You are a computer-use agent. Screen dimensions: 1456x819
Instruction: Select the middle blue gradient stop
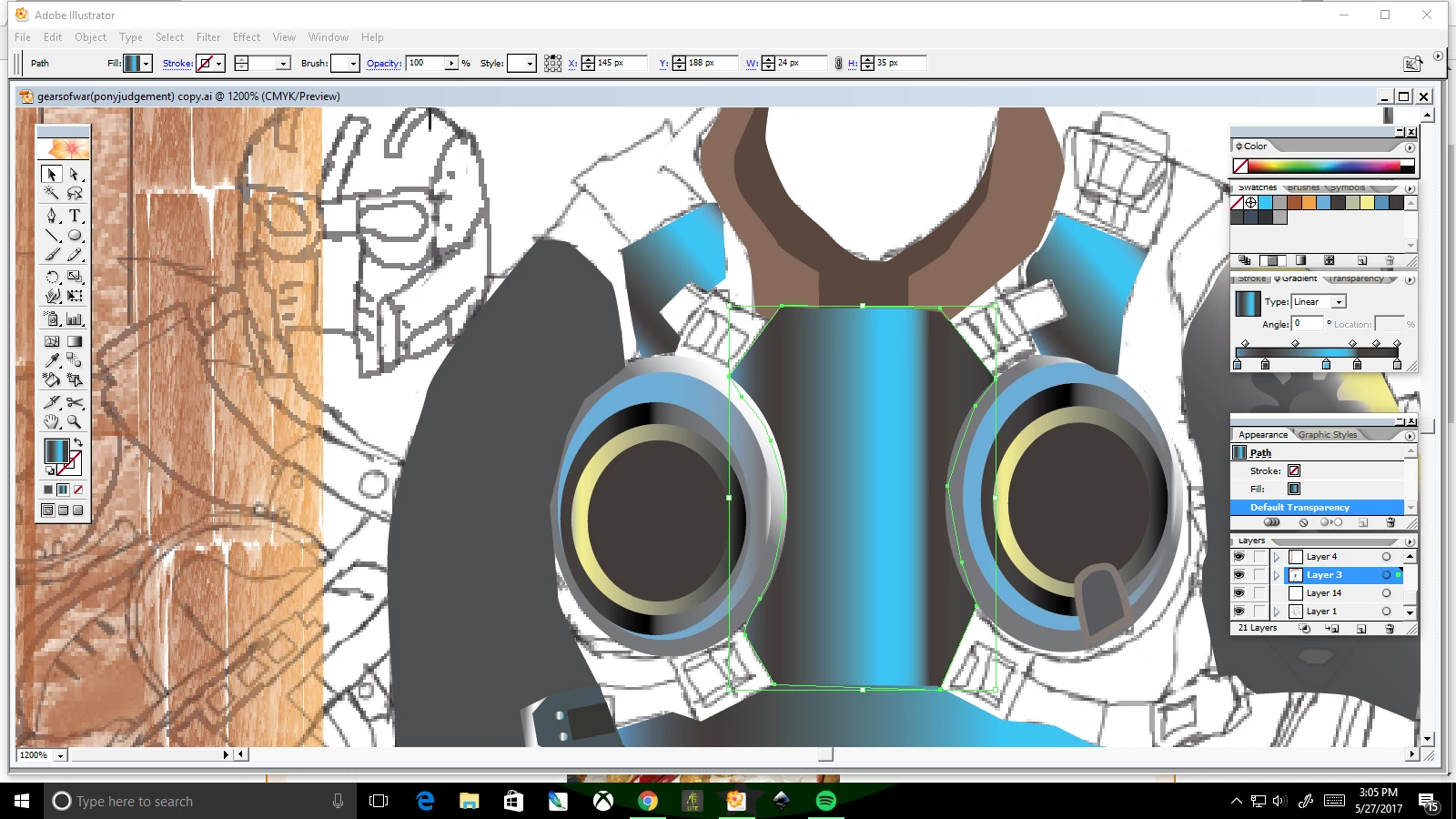(x=1326, y=364)
